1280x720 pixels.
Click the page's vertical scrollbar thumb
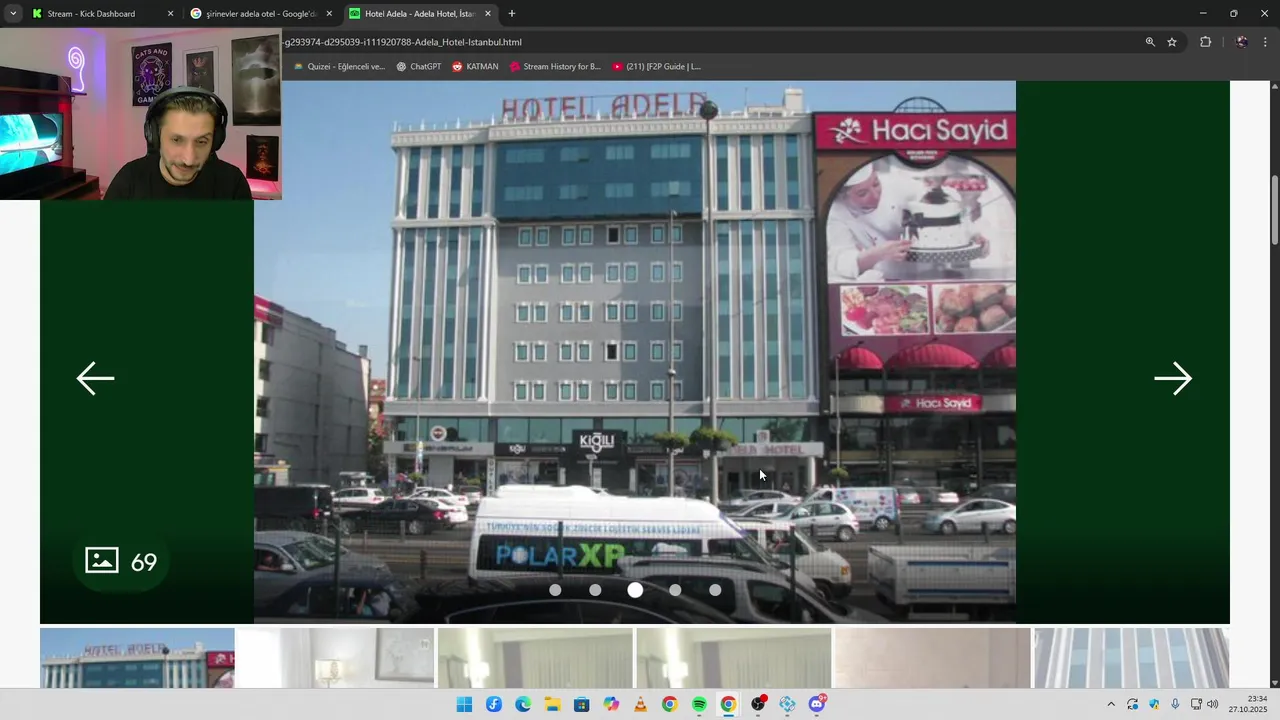click(1274, 209)
